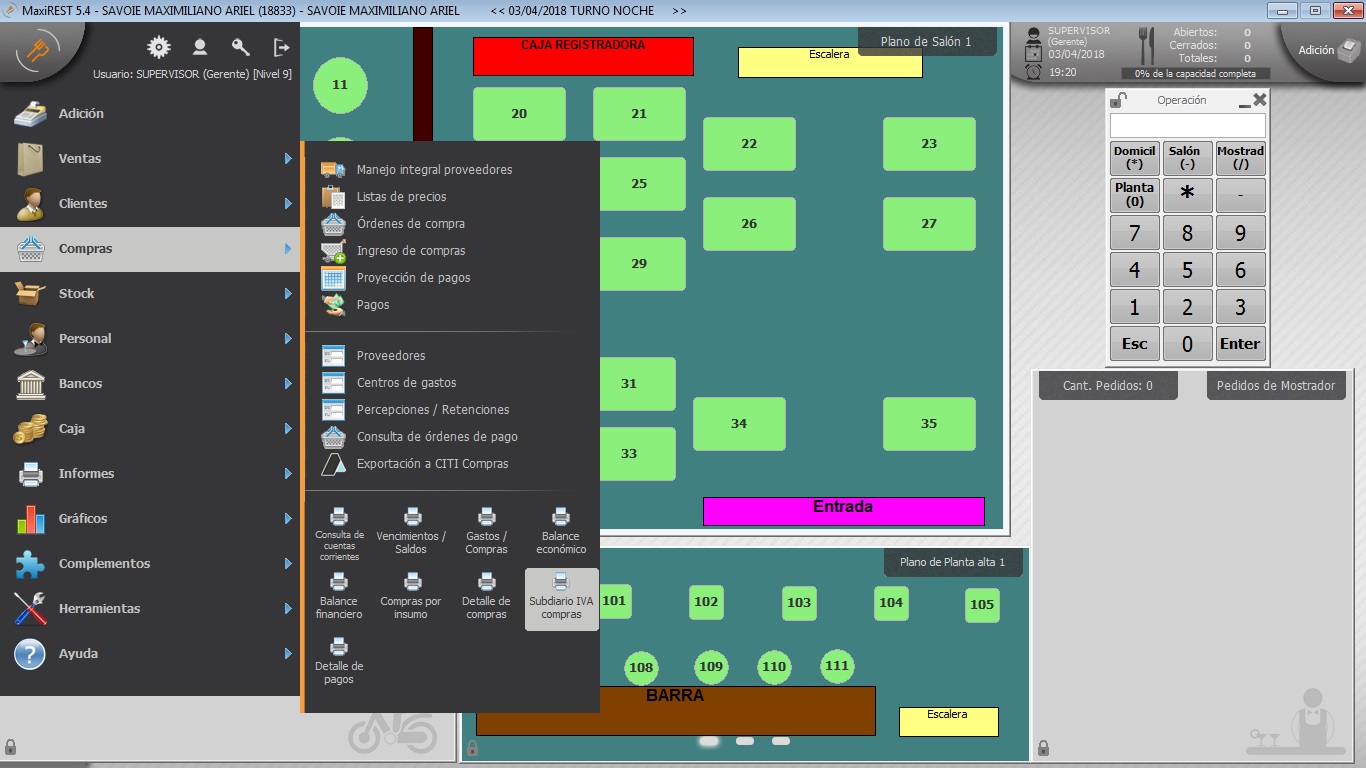The height and width of the screenshot is (768, 1366).
Task: Expand the Informes submenu arrow
Action: point(288,474)
